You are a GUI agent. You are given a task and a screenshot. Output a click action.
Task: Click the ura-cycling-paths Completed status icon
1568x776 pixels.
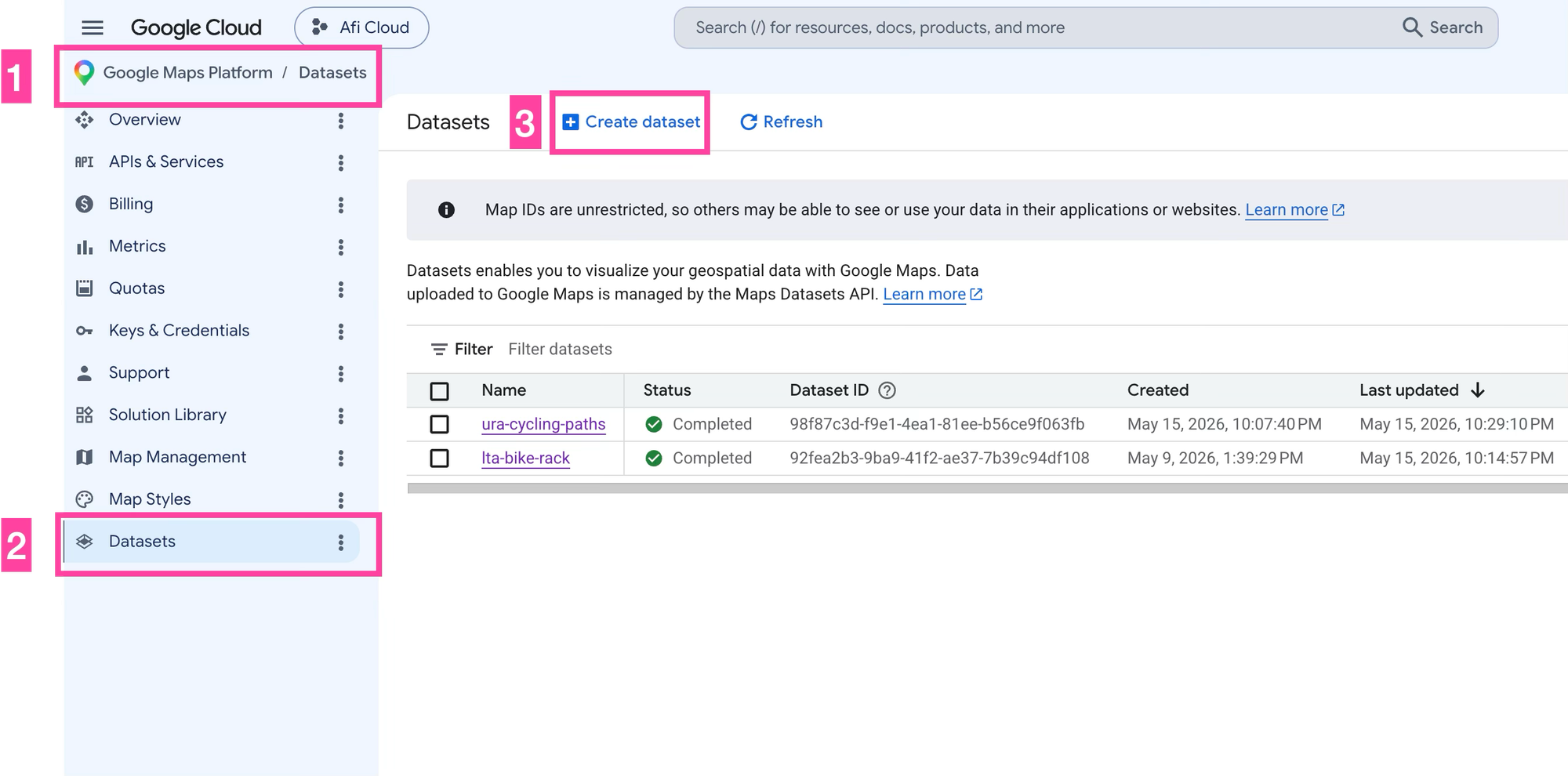coord(653,425)
